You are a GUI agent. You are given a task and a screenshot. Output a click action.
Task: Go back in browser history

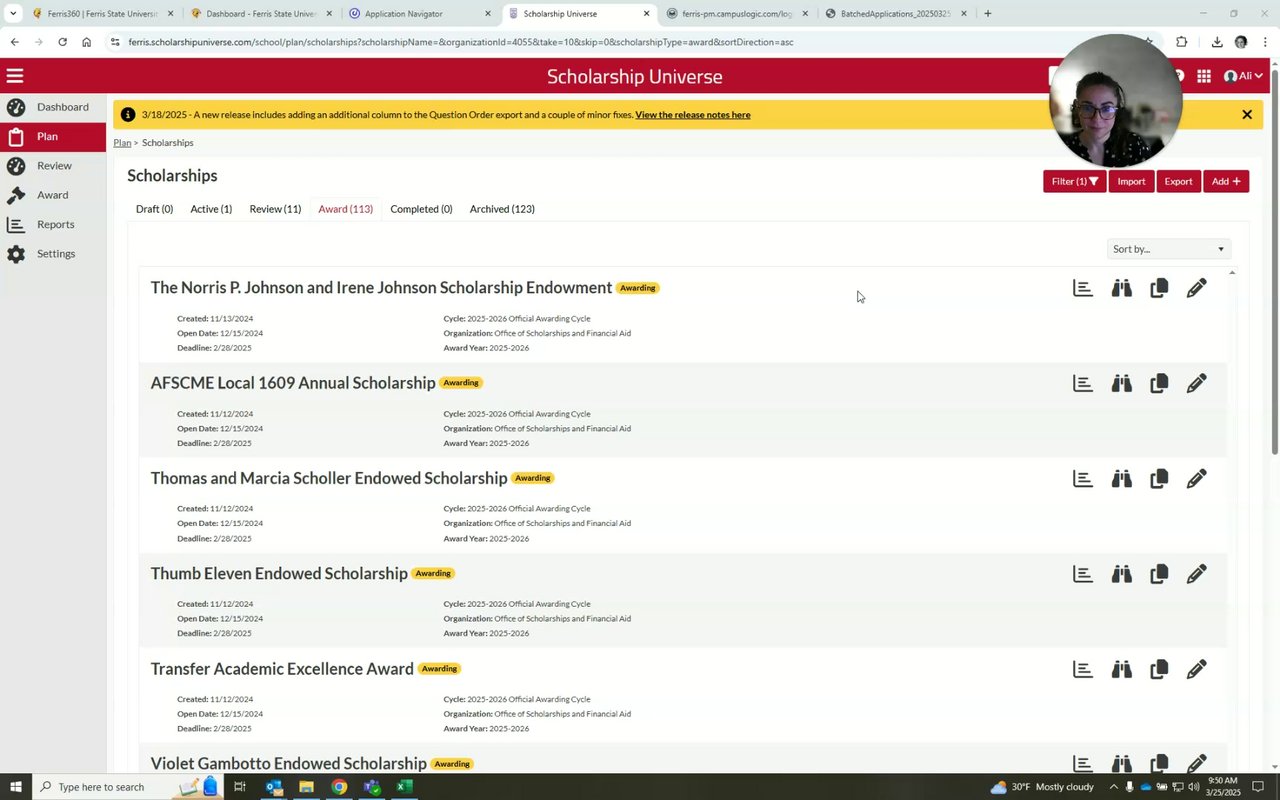(14, 42)
